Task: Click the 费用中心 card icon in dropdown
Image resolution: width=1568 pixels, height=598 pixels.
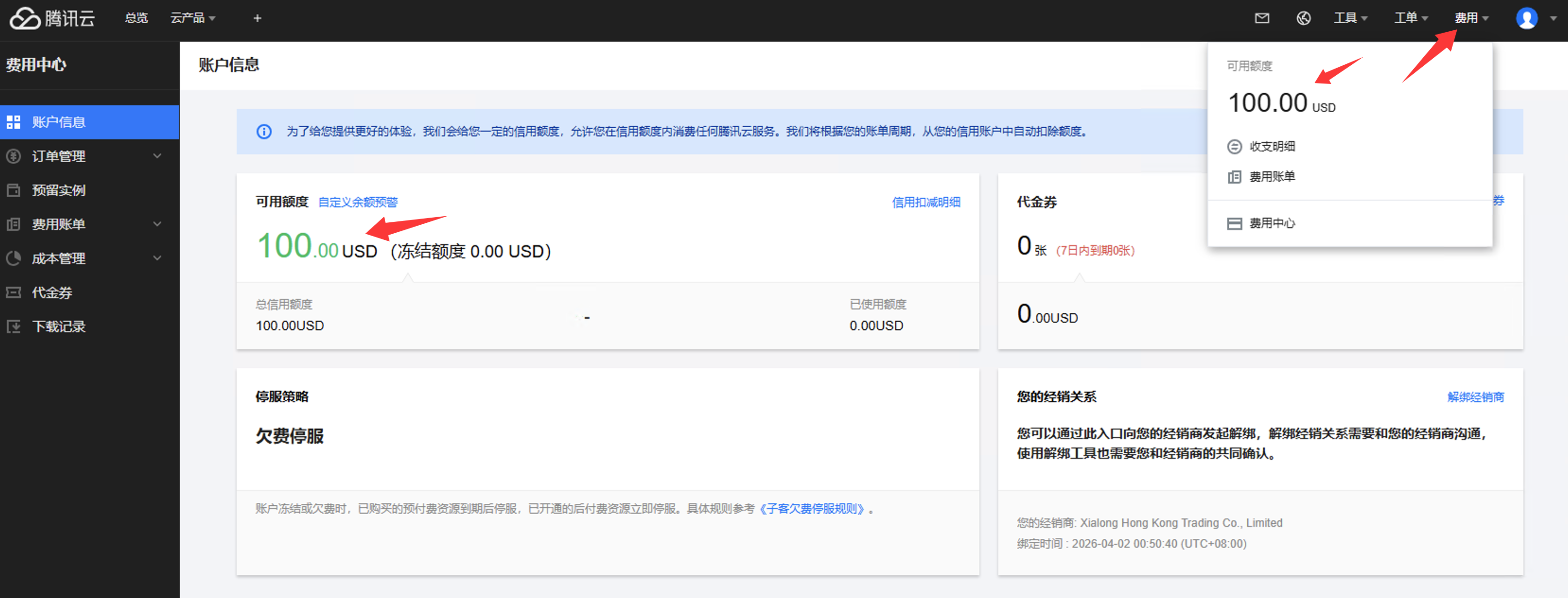Action: 1234,223
